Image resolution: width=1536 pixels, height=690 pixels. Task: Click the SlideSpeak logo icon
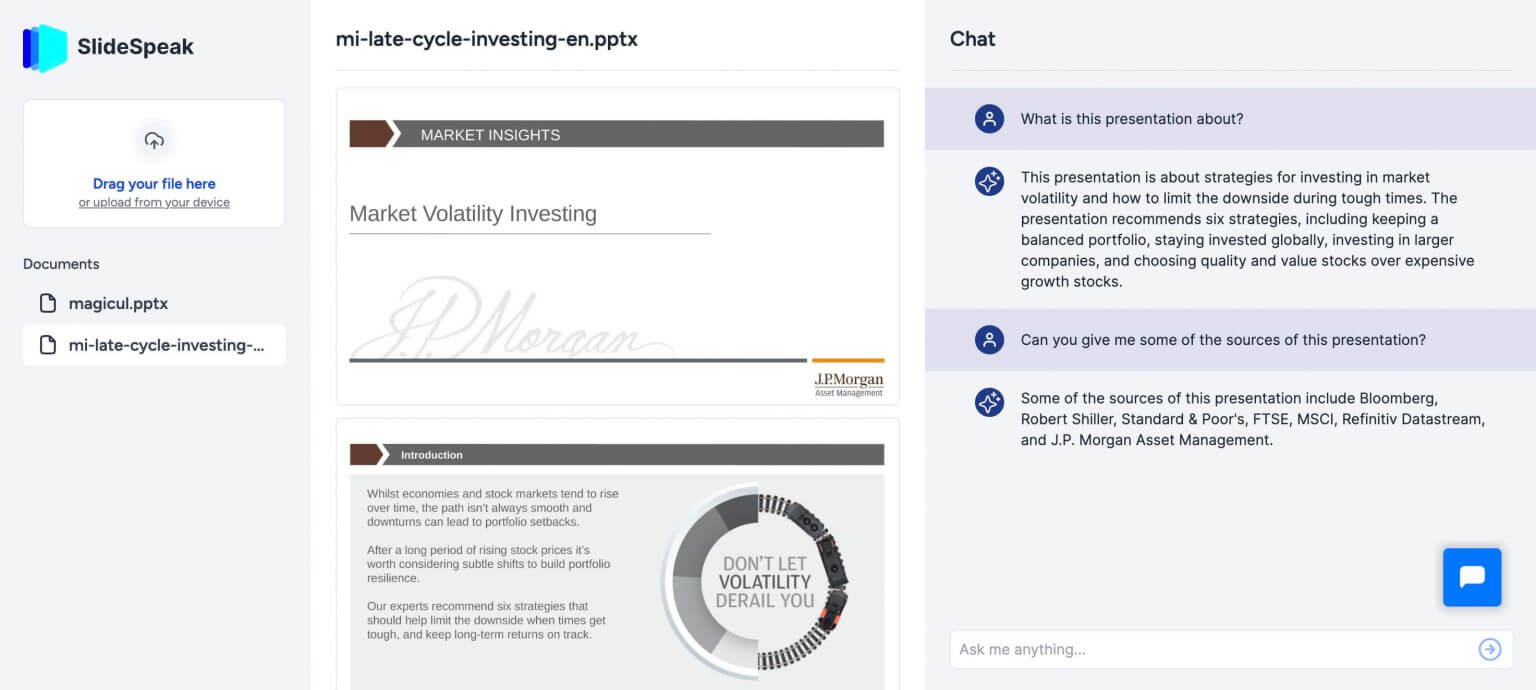click(41, 47)
